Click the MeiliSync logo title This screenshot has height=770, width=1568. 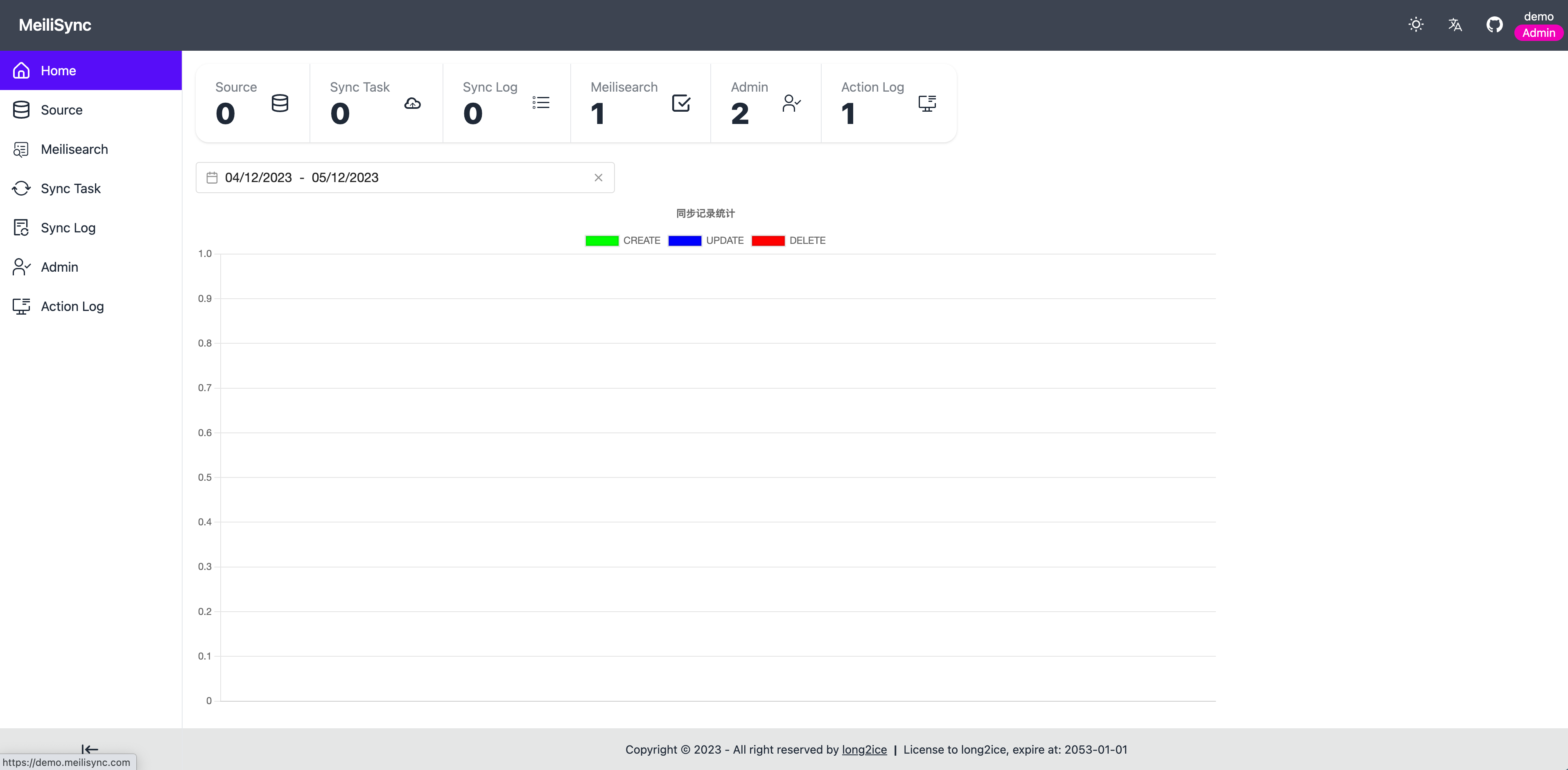pos(55,25)
